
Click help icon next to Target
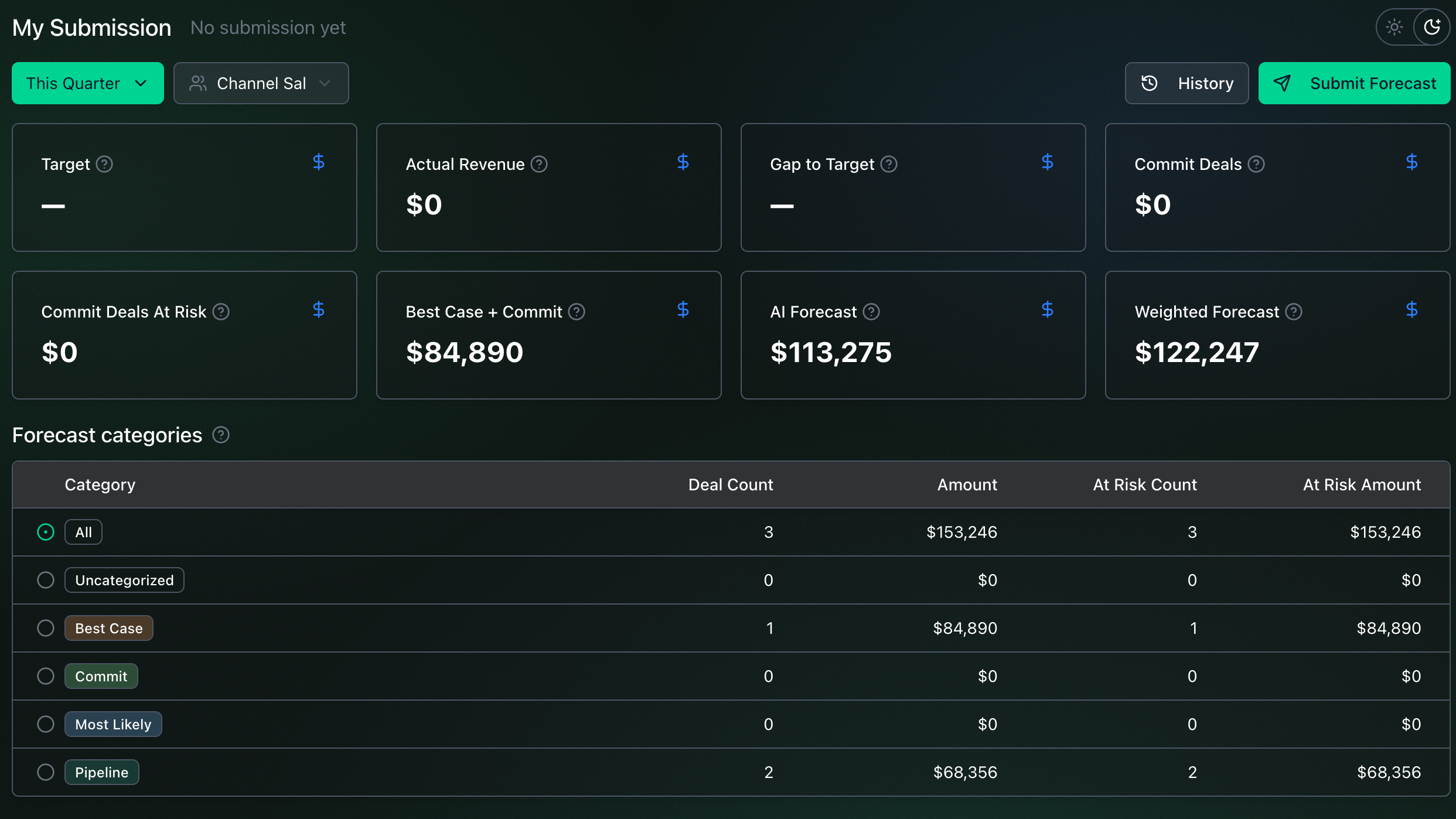[x=104, y=164]
